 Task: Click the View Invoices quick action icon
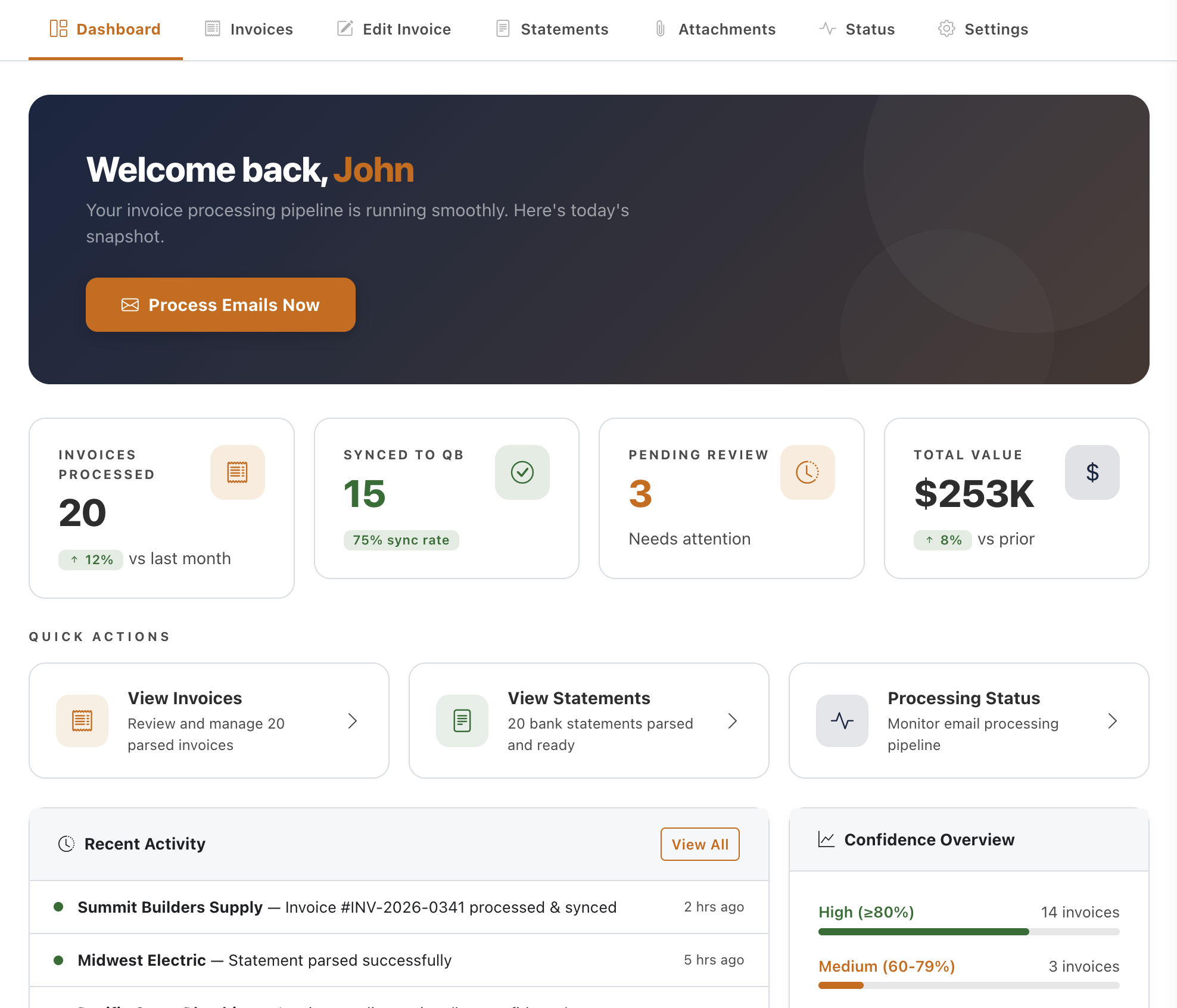pyautogui.click(x=82, y=721)
